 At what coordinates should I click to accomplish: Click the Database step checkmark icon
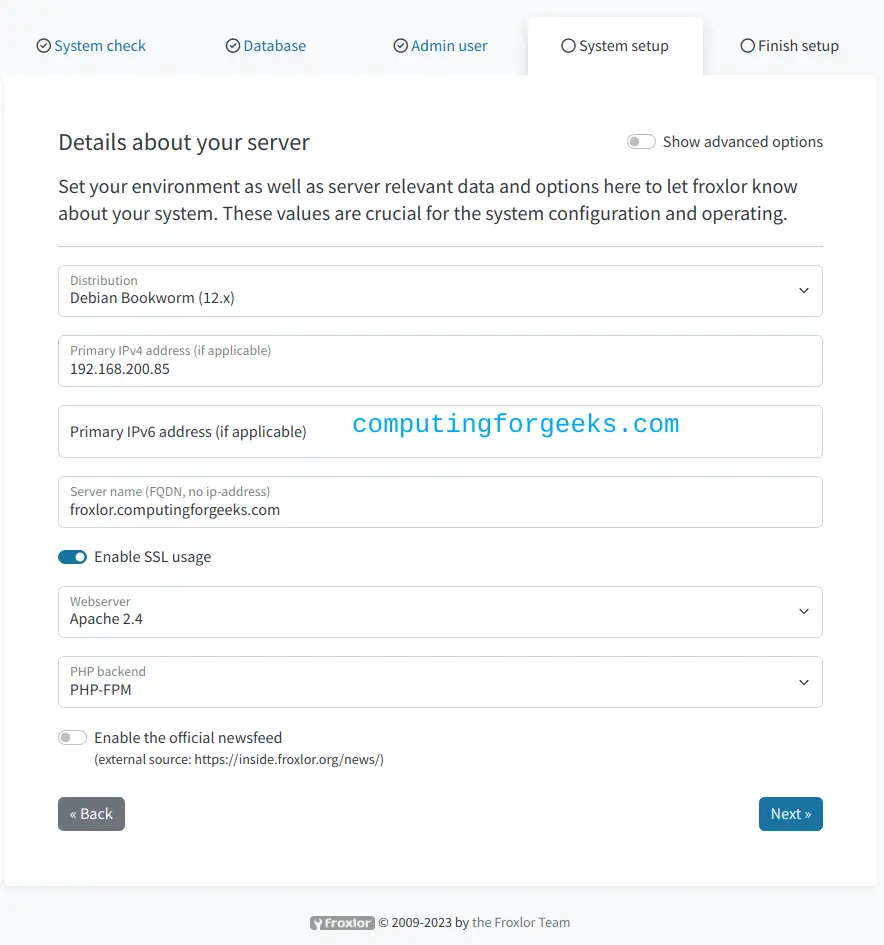tap(233, 46)
